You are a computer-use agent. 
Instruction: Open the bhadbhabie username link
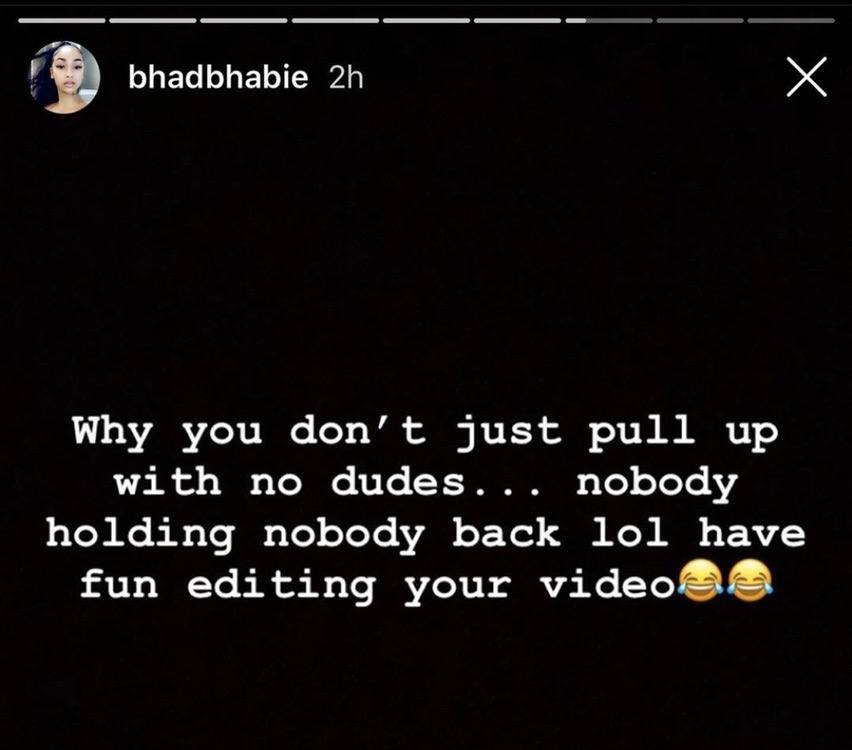pyautogui.click(x=218, y=77)
